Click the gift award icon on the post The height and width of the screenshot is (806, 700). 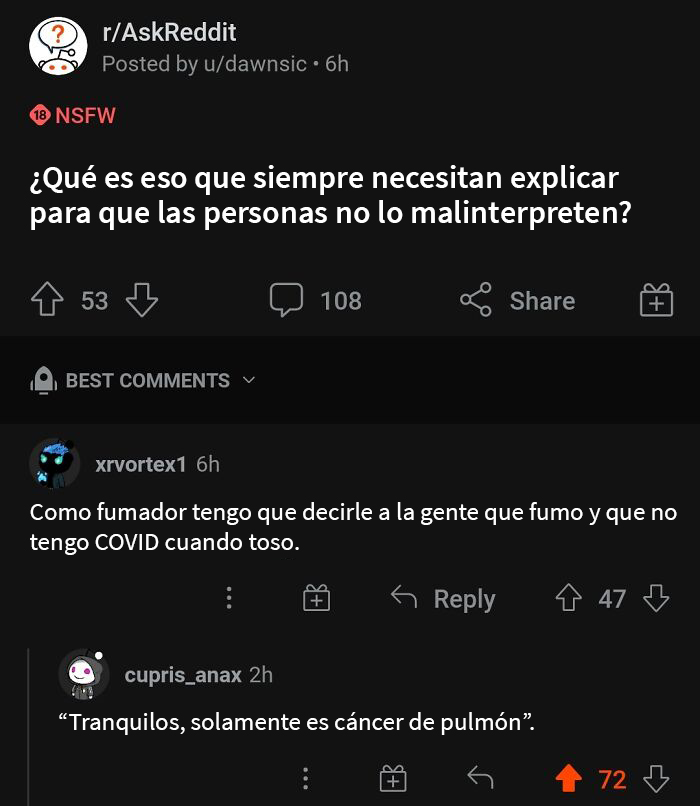657,300
